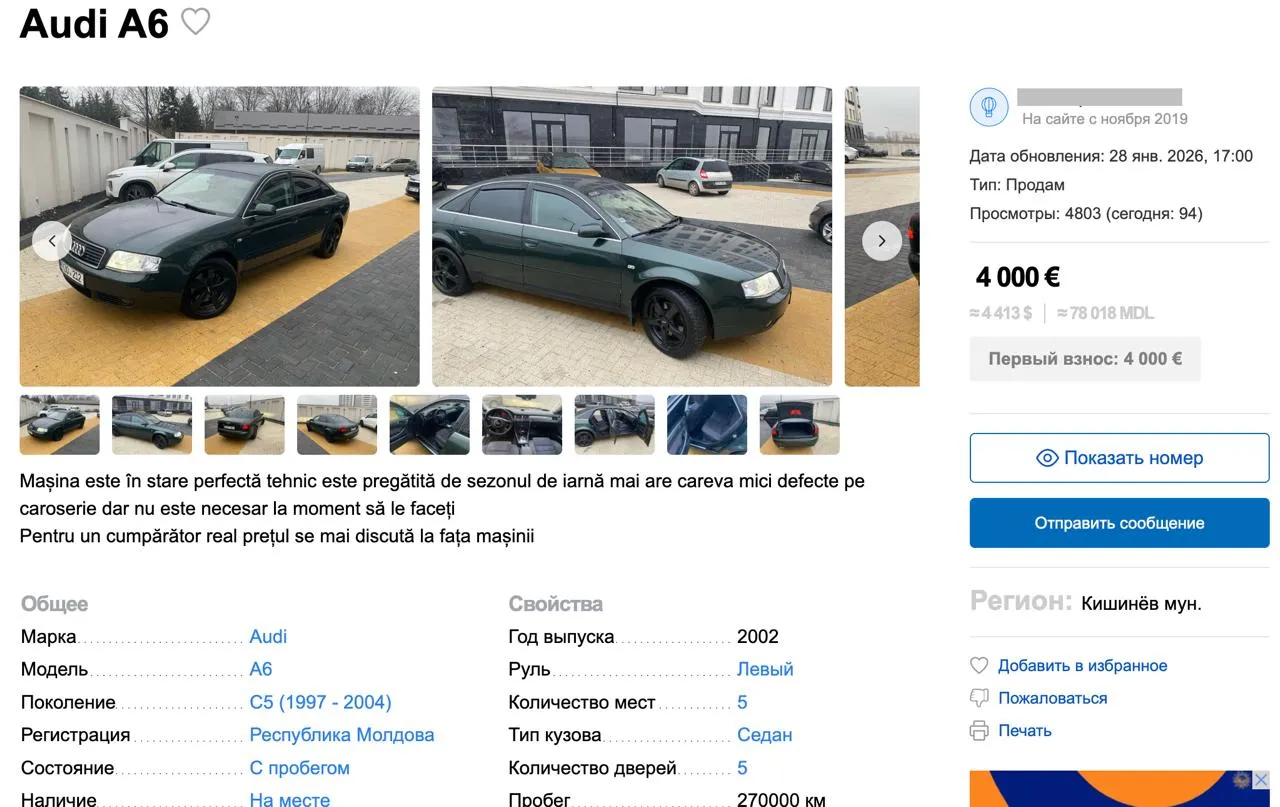Send a message via Отправить сообщение
Image resolution: width=1280 pixels, height=807 pixels.
point(1119,523)
